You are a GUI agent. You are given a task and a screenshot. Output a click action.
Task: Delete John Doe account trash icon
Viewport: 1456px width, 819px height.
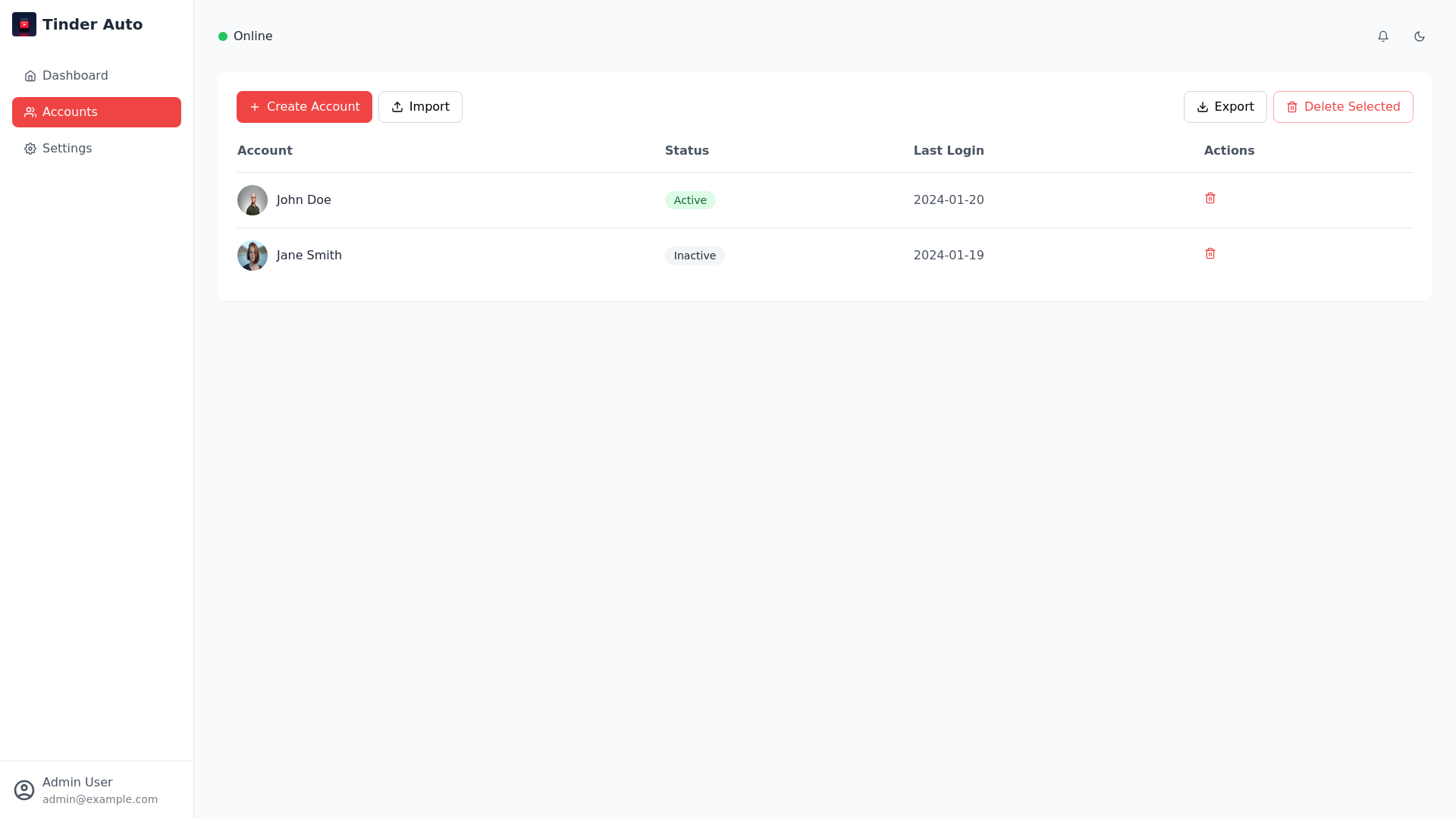1210,198
